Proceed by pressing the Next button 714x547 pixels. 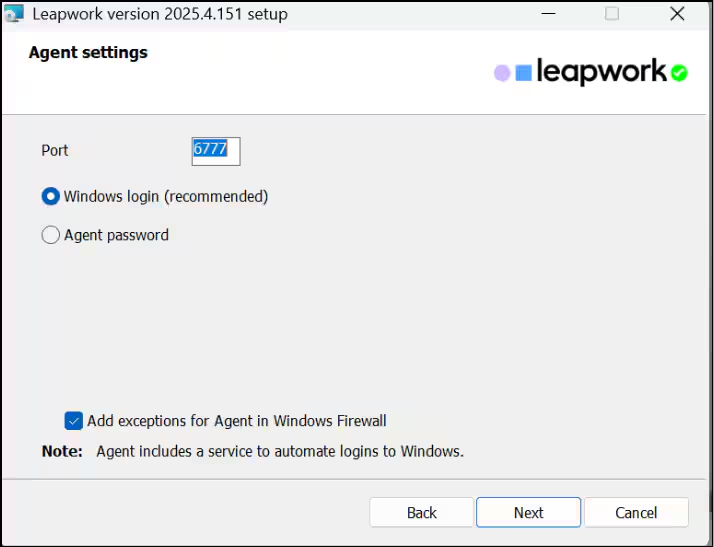[x=528, y=512]
